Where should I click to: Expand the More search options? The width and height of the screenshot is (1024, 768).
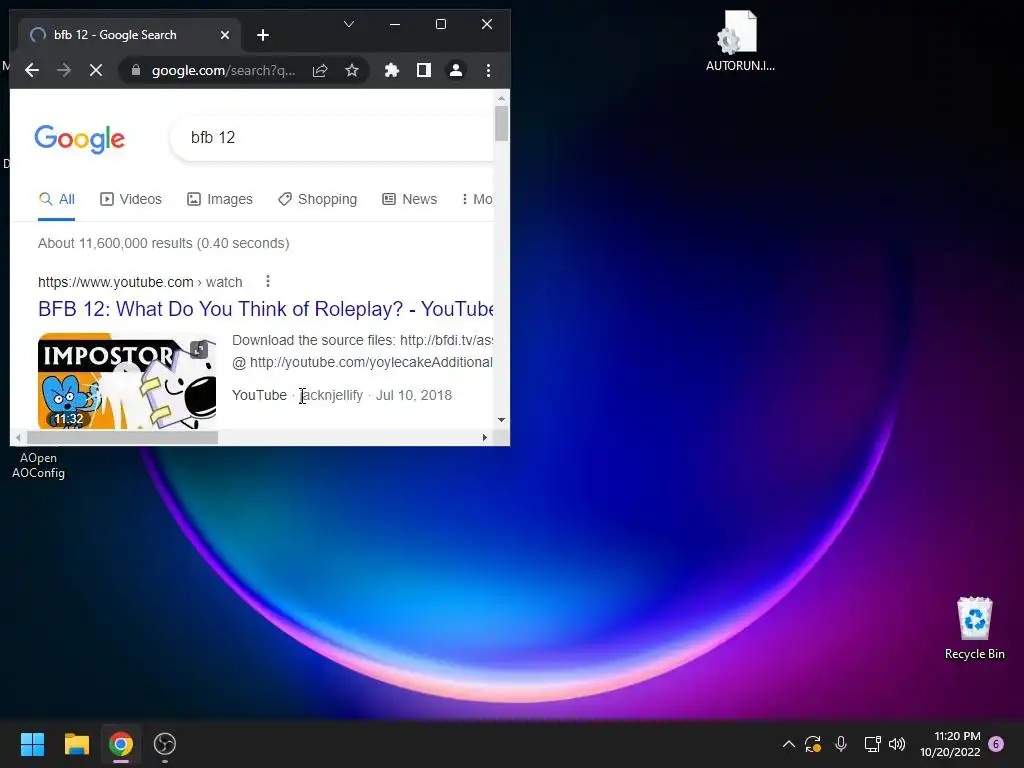point(477,199)
